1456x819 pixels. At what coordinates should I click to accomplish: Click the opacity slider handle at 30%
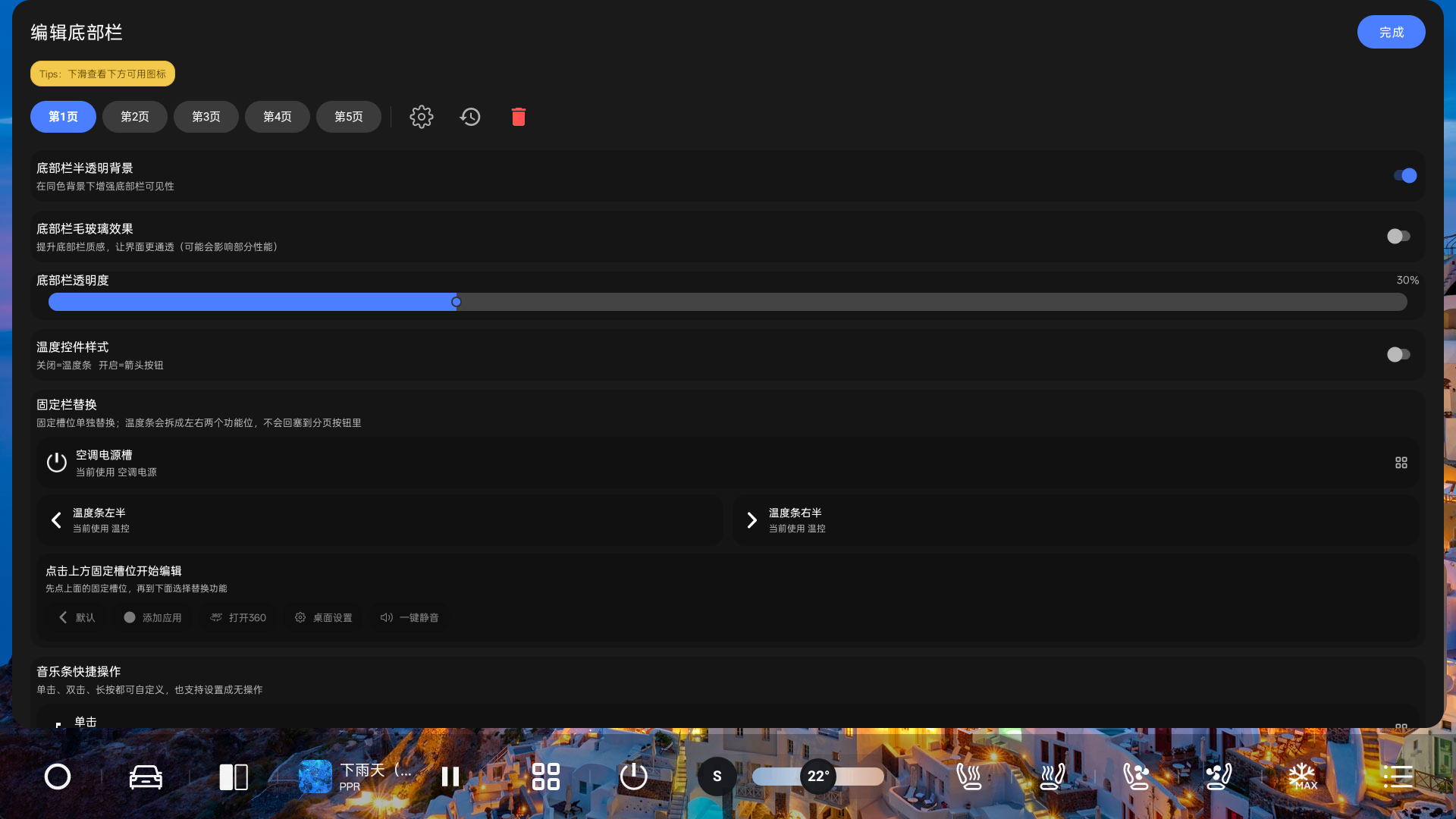point(457,302)
